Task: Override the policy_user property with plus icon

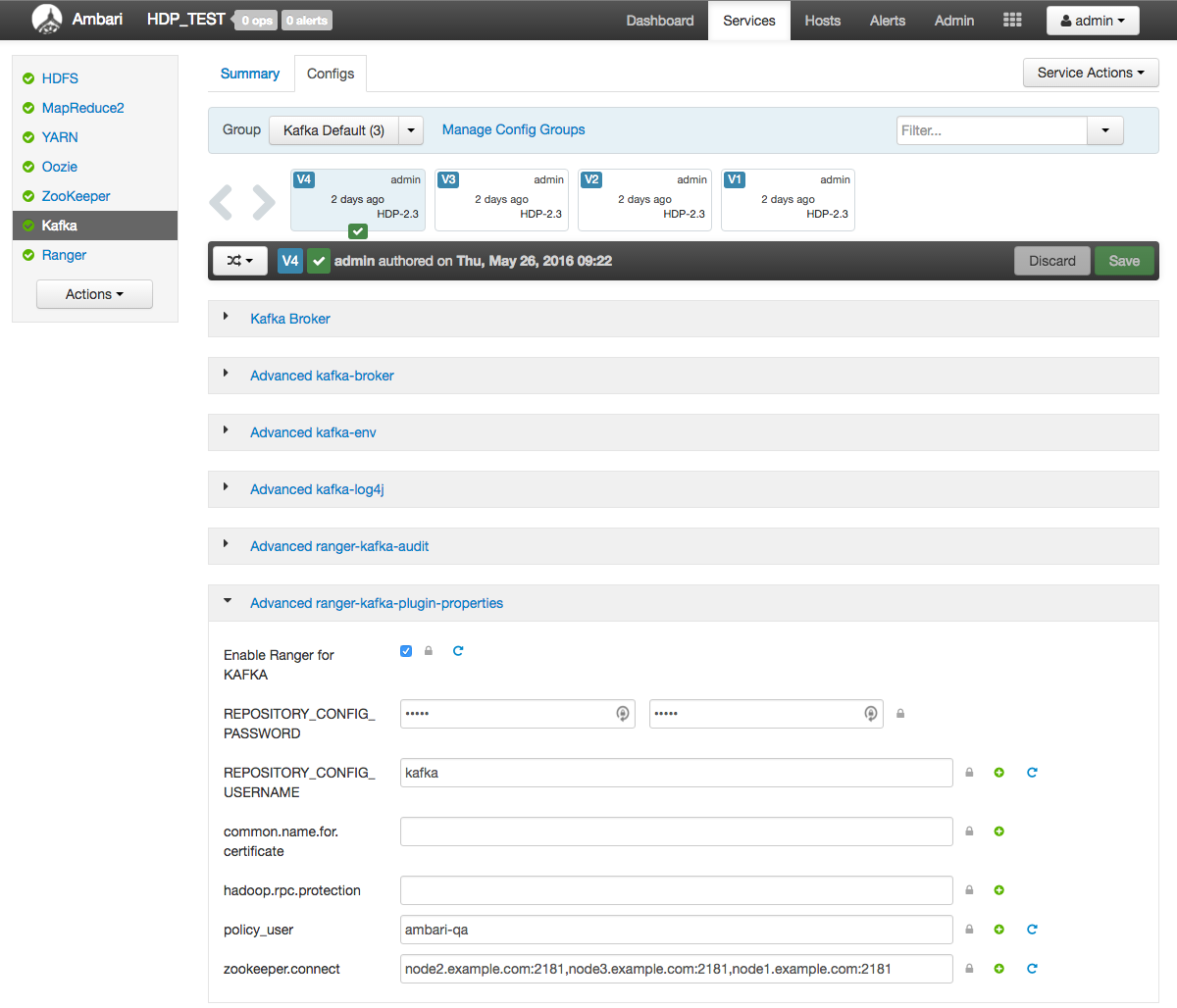Action: pos(998,929)
